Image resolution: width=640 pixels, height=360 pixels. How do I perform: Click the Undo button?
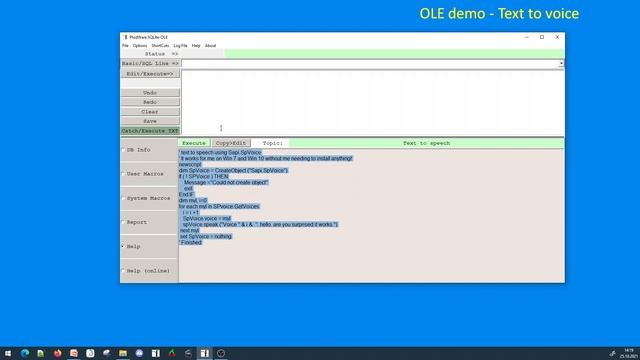point(150,93)
